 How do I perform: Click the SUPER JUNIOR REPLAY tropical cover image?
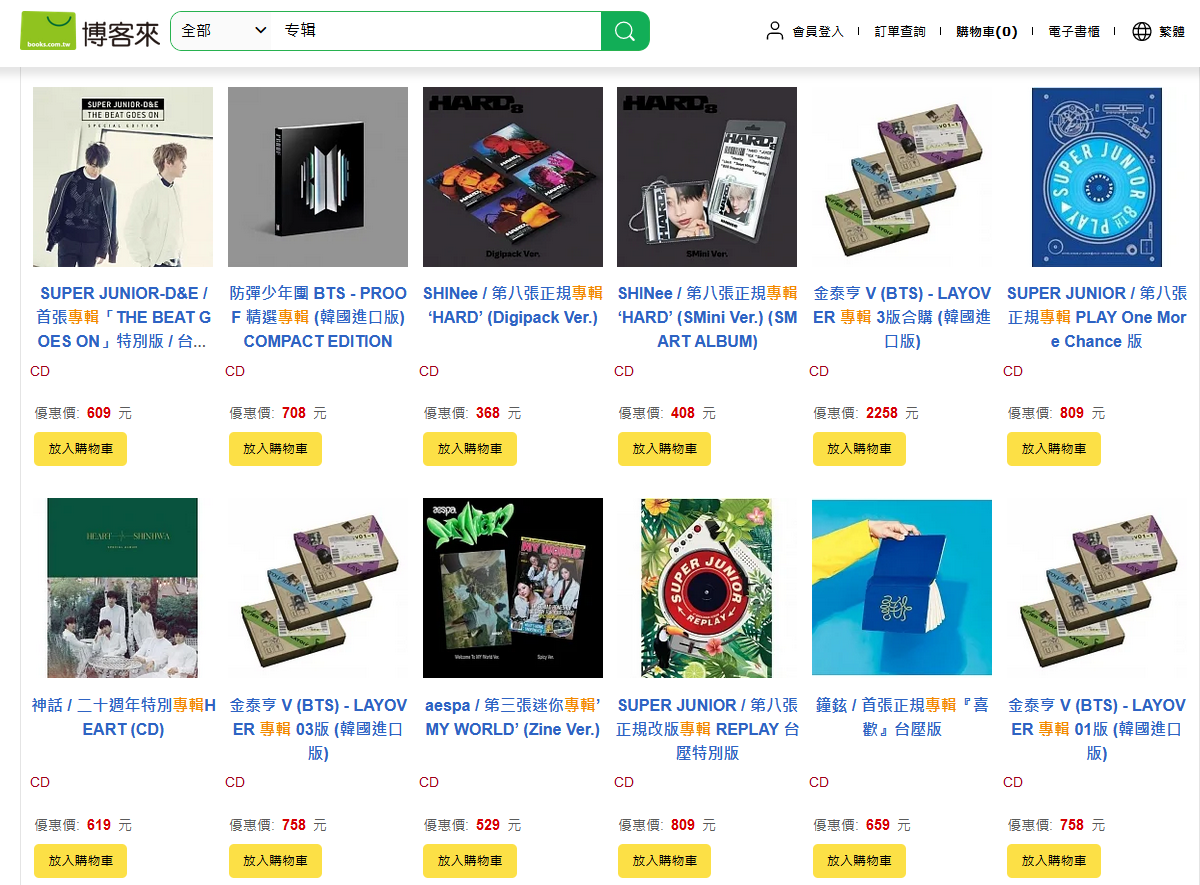707,588
